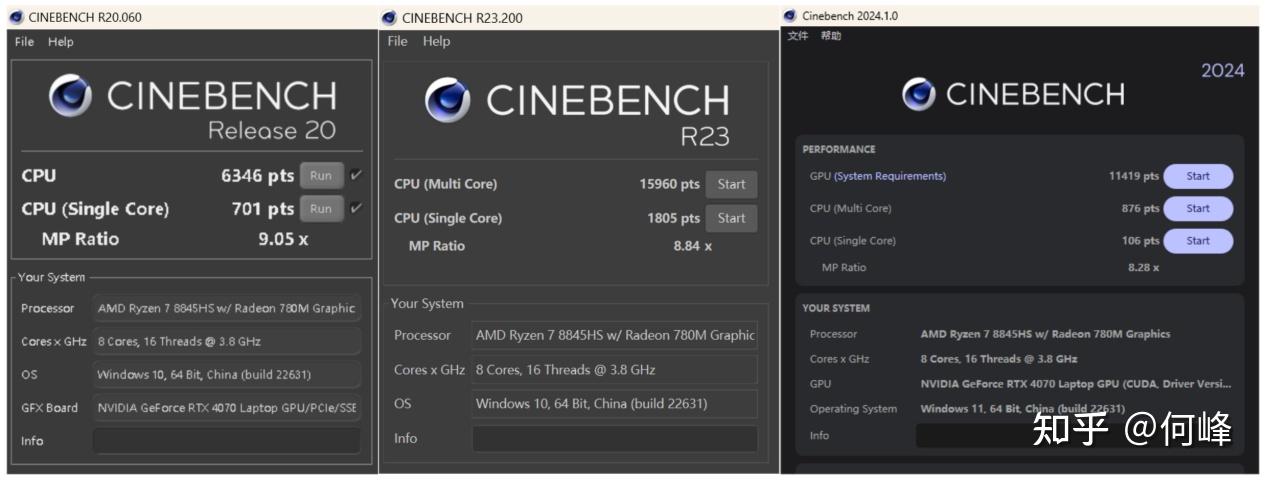Start CPU (Single Core) test in R23
Image resolution: width=1267 pixels, height=482 pixels.
[x=731, y=218]
